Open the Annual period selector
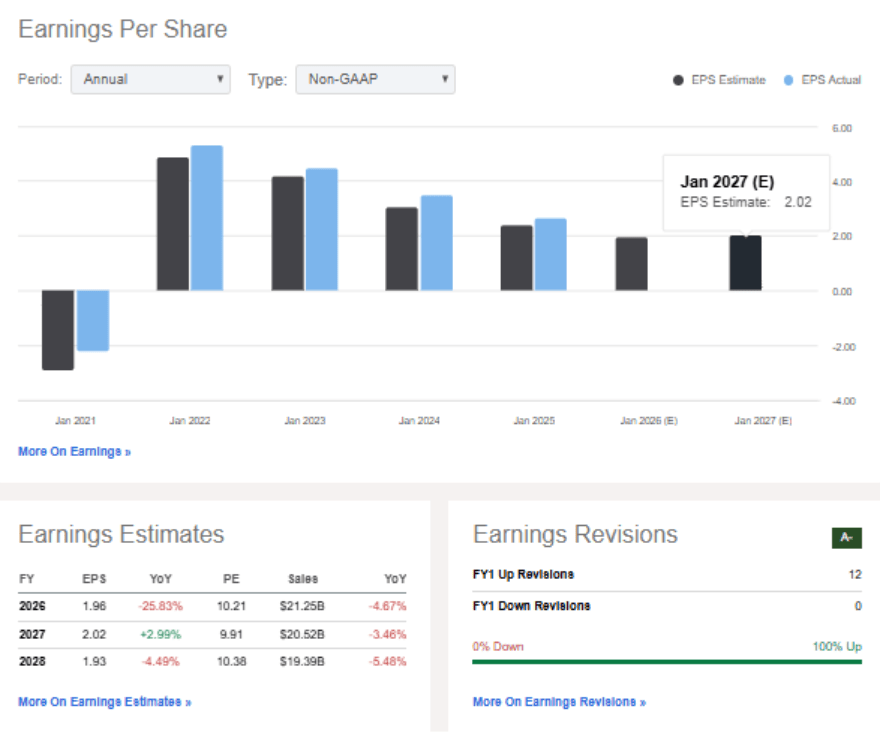The image size is (880, 732). [150, 79]
